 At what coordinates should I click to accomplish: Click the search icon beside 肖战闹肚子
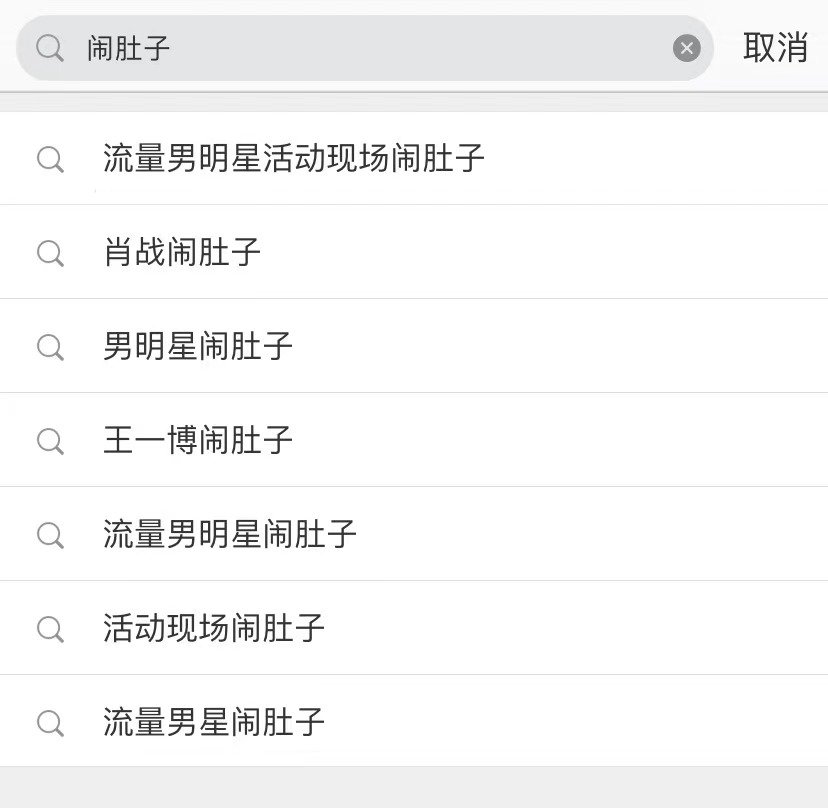pyautogui.click(x=51, y=253)
